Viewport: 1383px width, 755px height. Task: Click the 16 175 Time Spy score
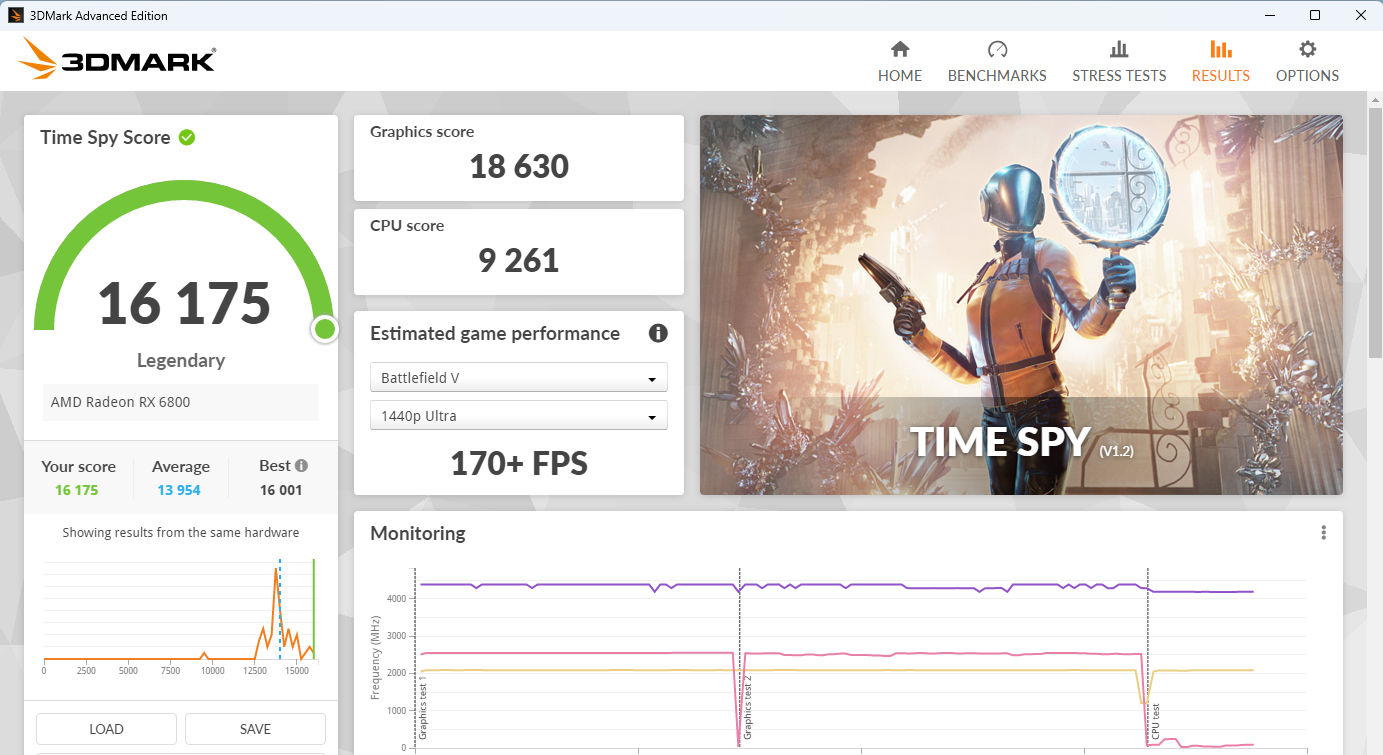(x=184, y=303)
